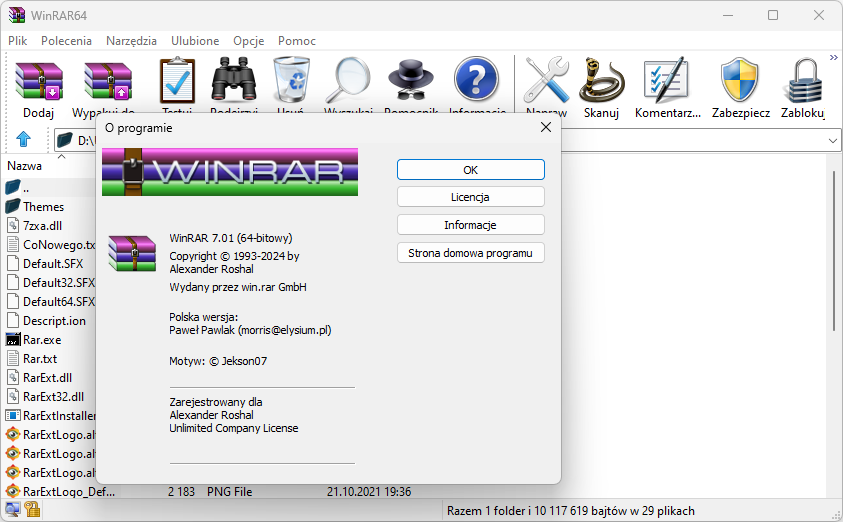Click the Zablokuj padlock icon

[x=805, y=81]
